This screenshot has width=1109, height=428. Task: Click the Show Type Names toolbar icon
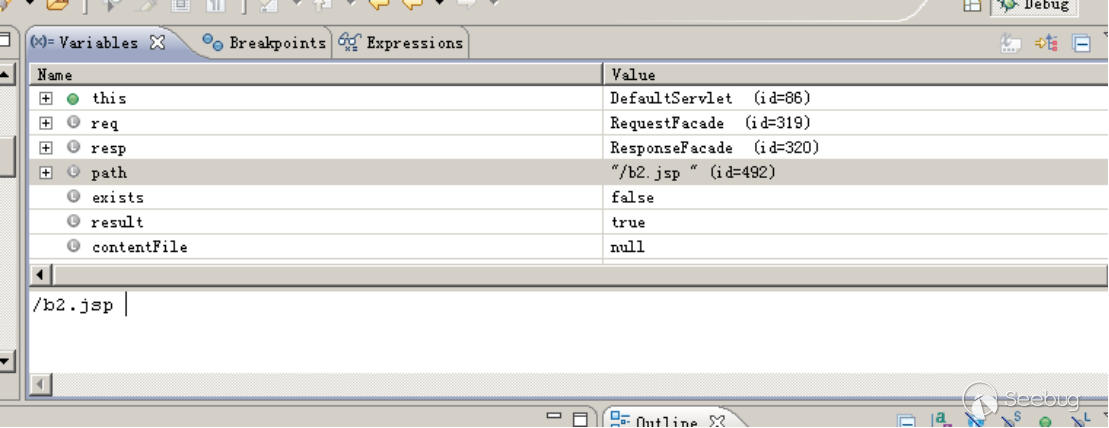pos(1011,44)
